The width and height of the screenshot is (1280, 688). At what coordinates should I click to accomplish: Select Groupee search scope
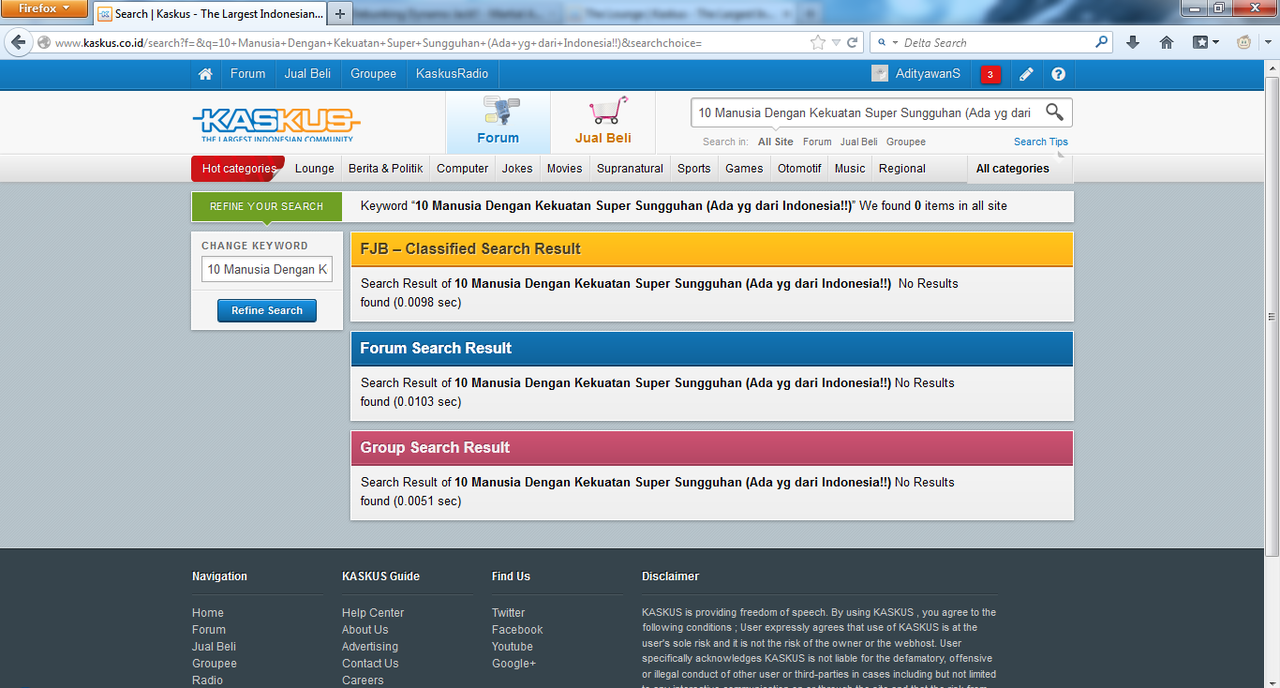click(x=906, y=142)
